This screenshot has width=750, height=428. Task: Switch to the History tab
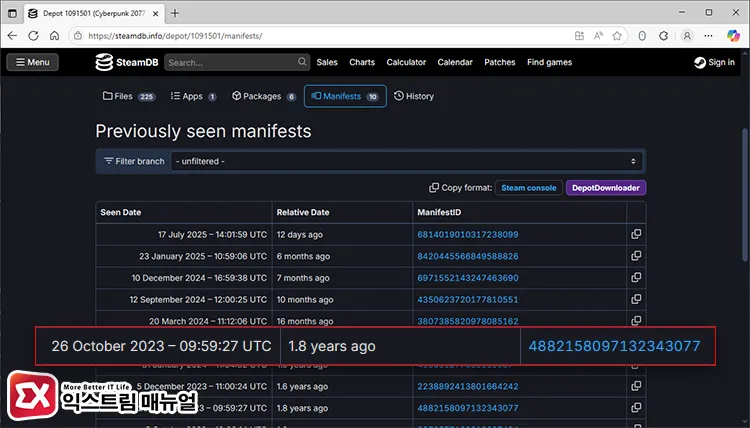414,96
